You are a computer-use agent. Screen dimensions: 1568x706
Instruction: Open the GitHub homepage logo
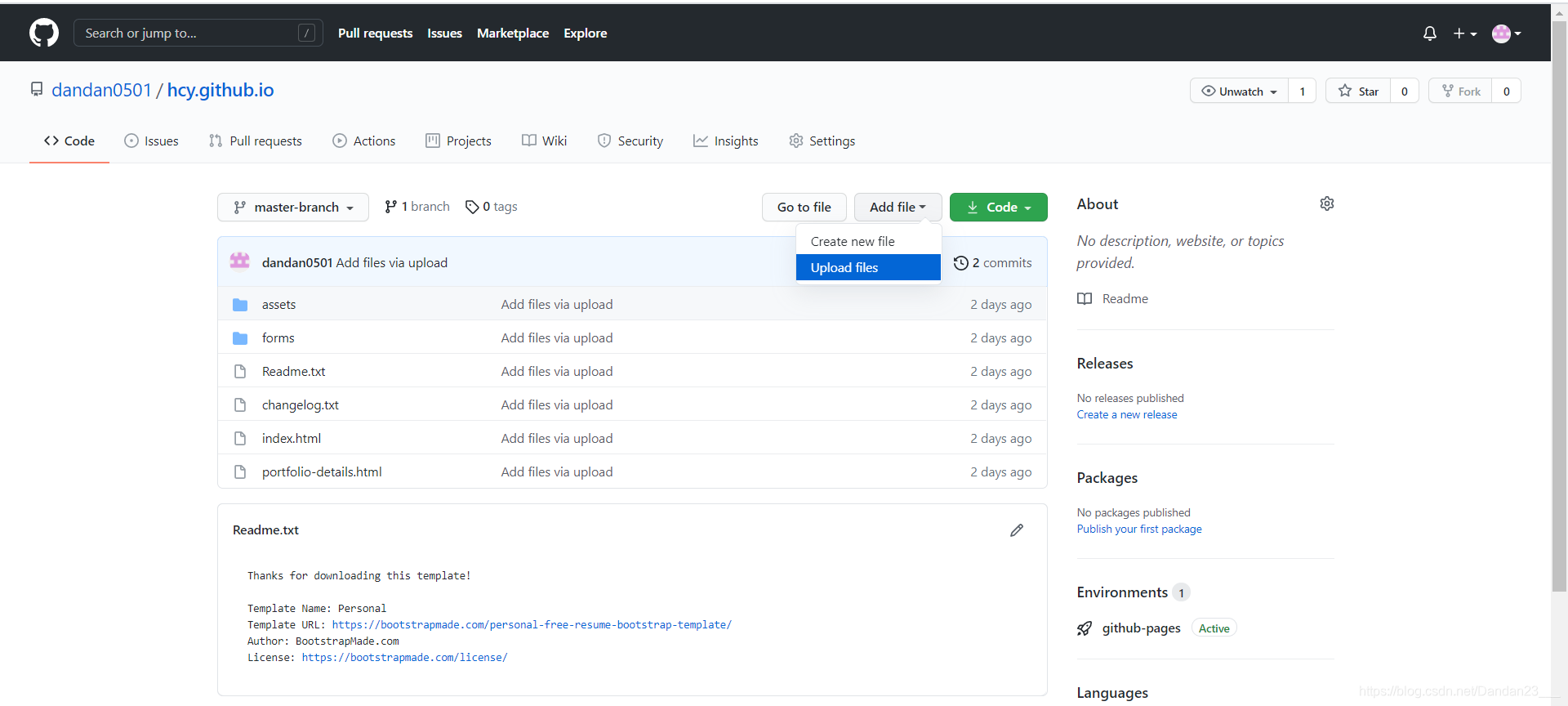(44, 33)
